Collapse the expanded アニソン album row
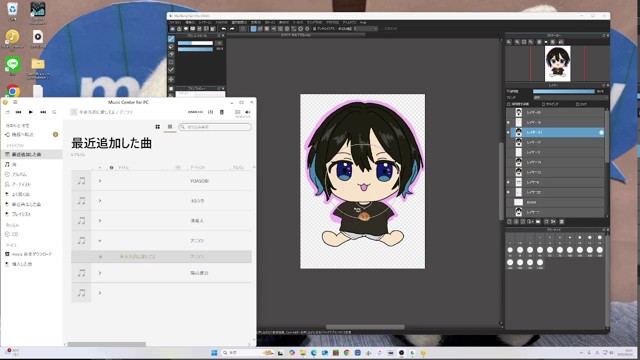640x360 pixels. pos(100,241)
